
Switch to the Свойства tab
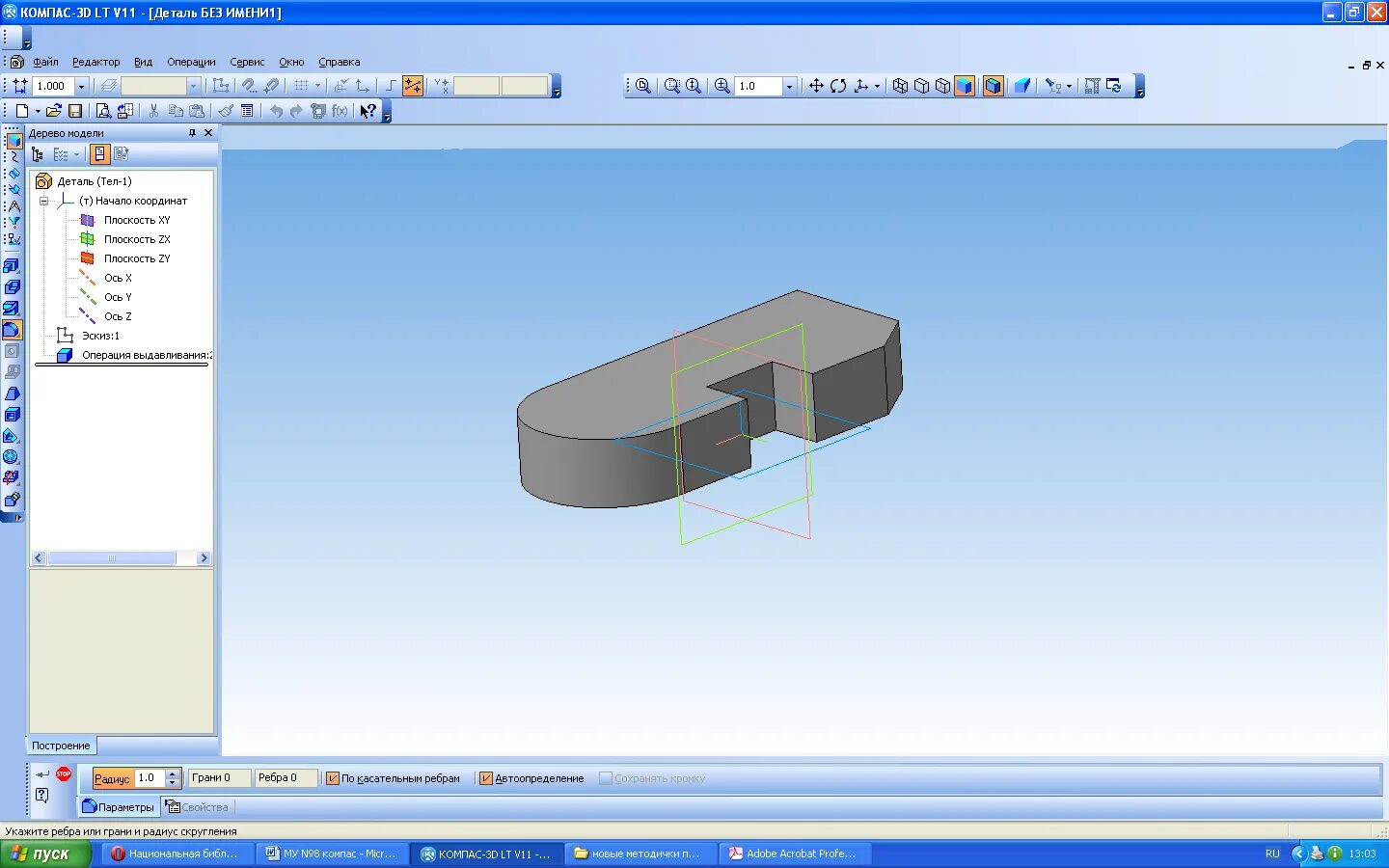(198, 807)
